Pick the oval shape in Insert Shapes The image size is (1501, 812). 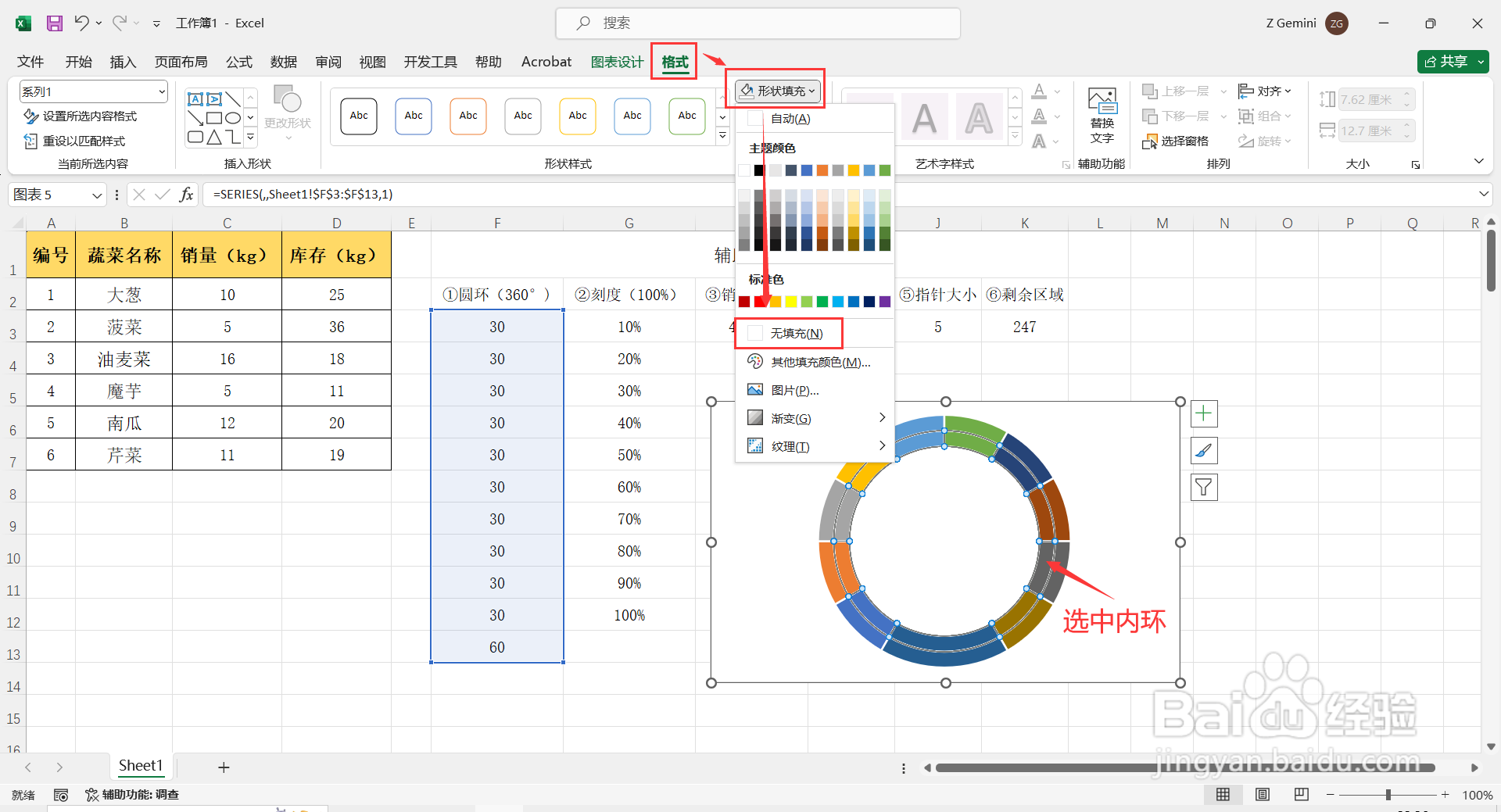(233, 118)
